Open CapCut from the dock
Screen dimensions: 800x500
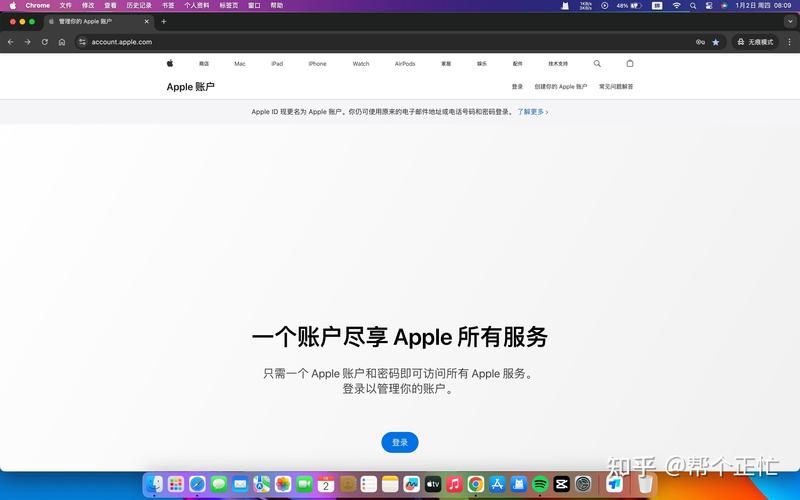point(561,484)
